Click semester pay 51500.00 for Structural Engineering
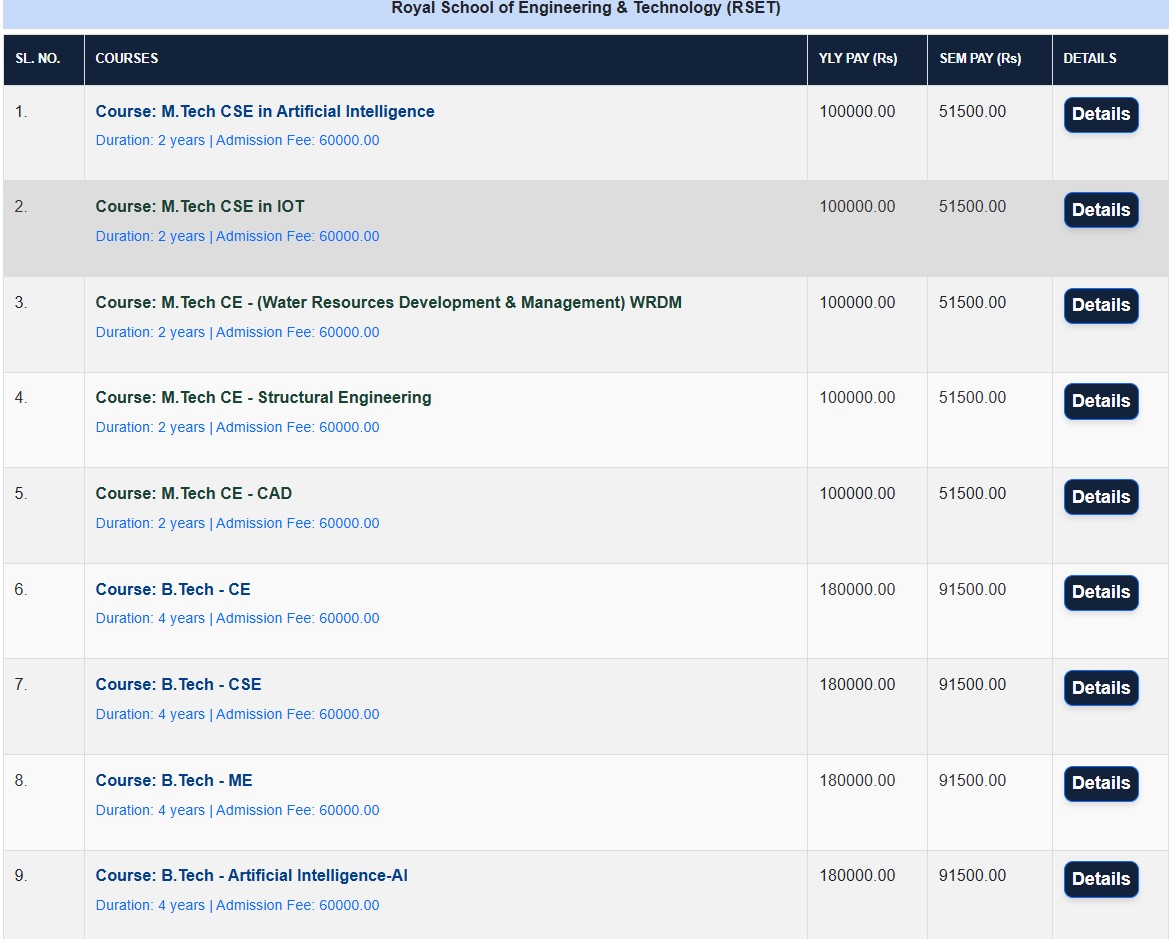1171x939 pixels. click(972, 397)
